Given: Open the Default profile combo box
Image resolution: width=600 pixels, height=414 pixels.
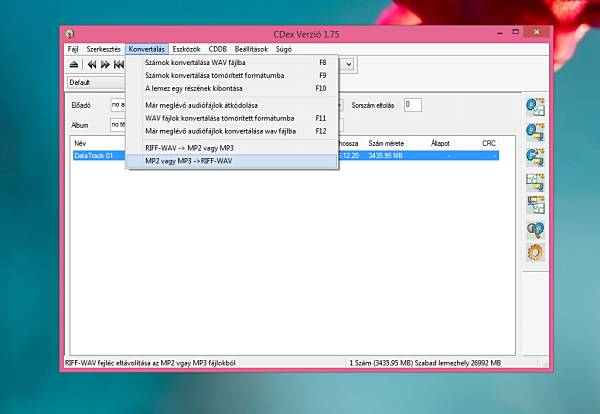Looking at the screenshot, I should coord(96,82).
